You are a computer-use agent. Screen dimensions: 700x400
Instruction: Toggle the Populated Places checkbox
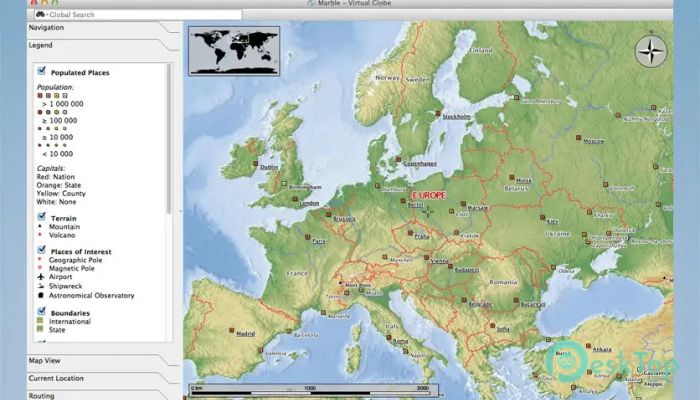42,71
